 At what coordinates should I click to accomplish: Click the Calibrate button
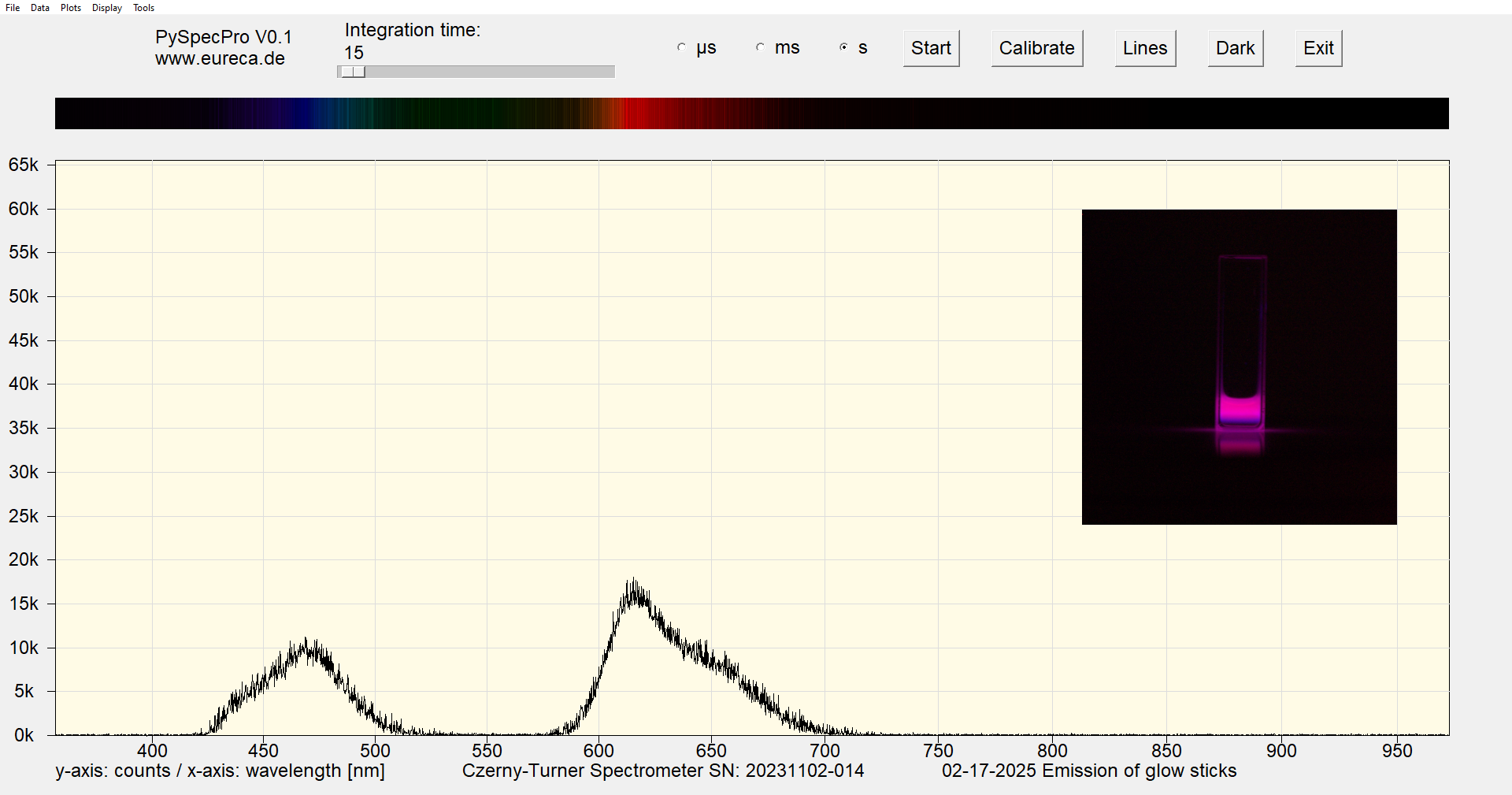coord(1036,48)
